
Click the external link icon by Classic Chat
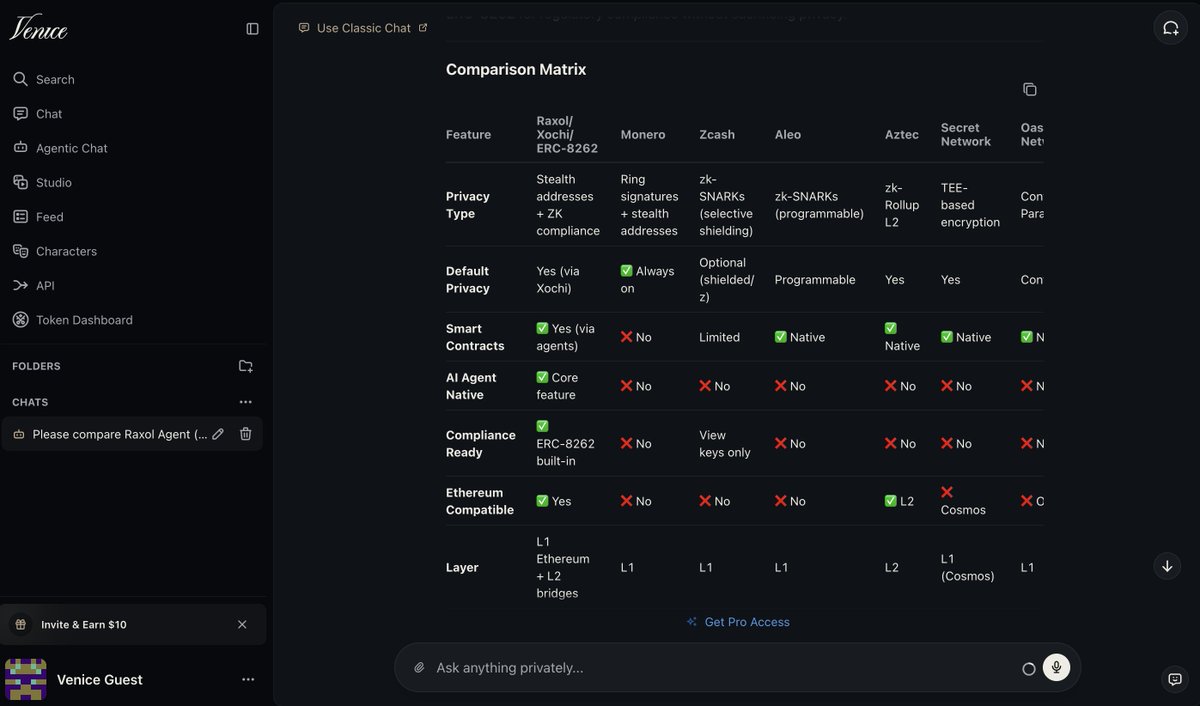423,28
